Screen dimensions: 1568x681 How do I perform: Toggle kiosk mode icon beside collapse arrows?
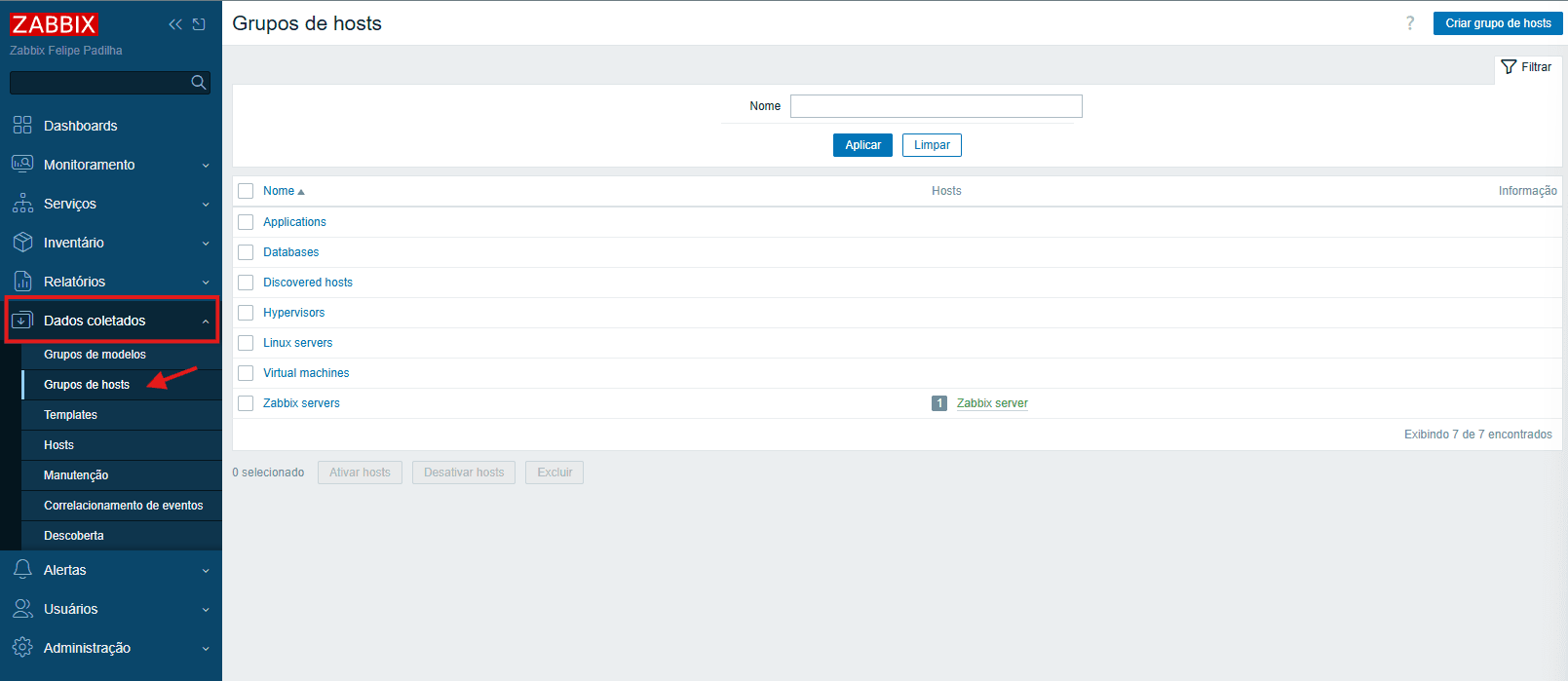click(x=199, y=24)
